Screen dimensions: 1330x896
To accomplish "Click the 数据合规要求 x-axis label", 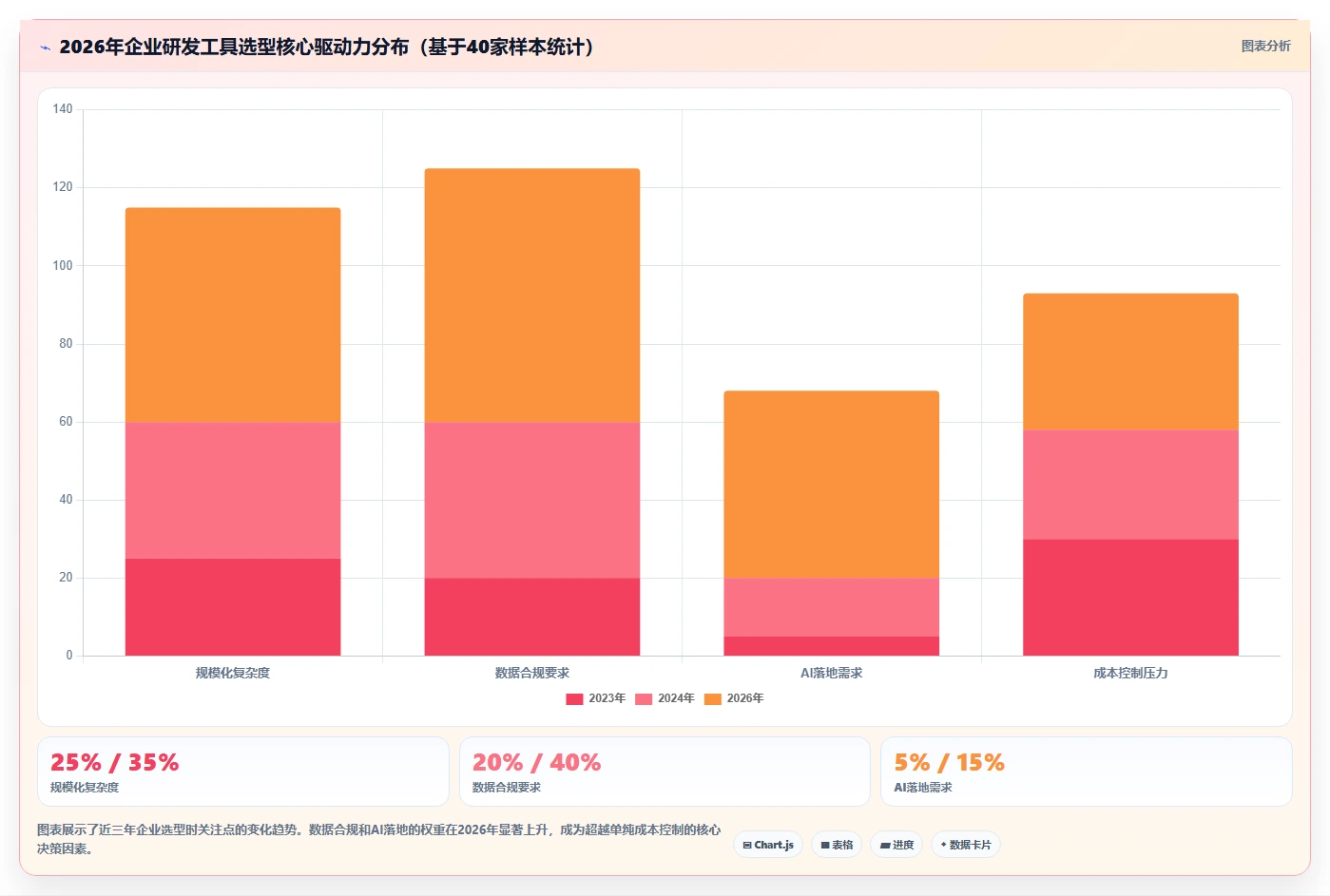I will [532, 673].
